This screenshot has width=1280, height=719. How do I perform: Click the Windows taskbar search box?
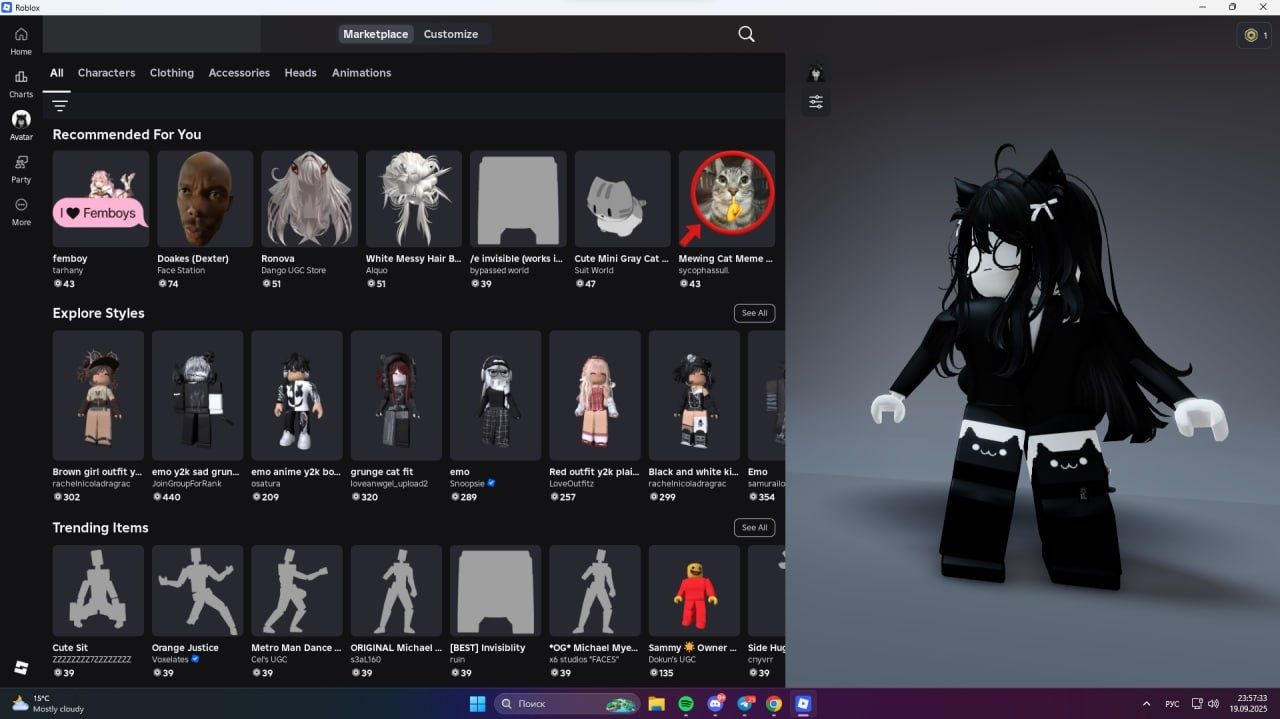(567, 704)
